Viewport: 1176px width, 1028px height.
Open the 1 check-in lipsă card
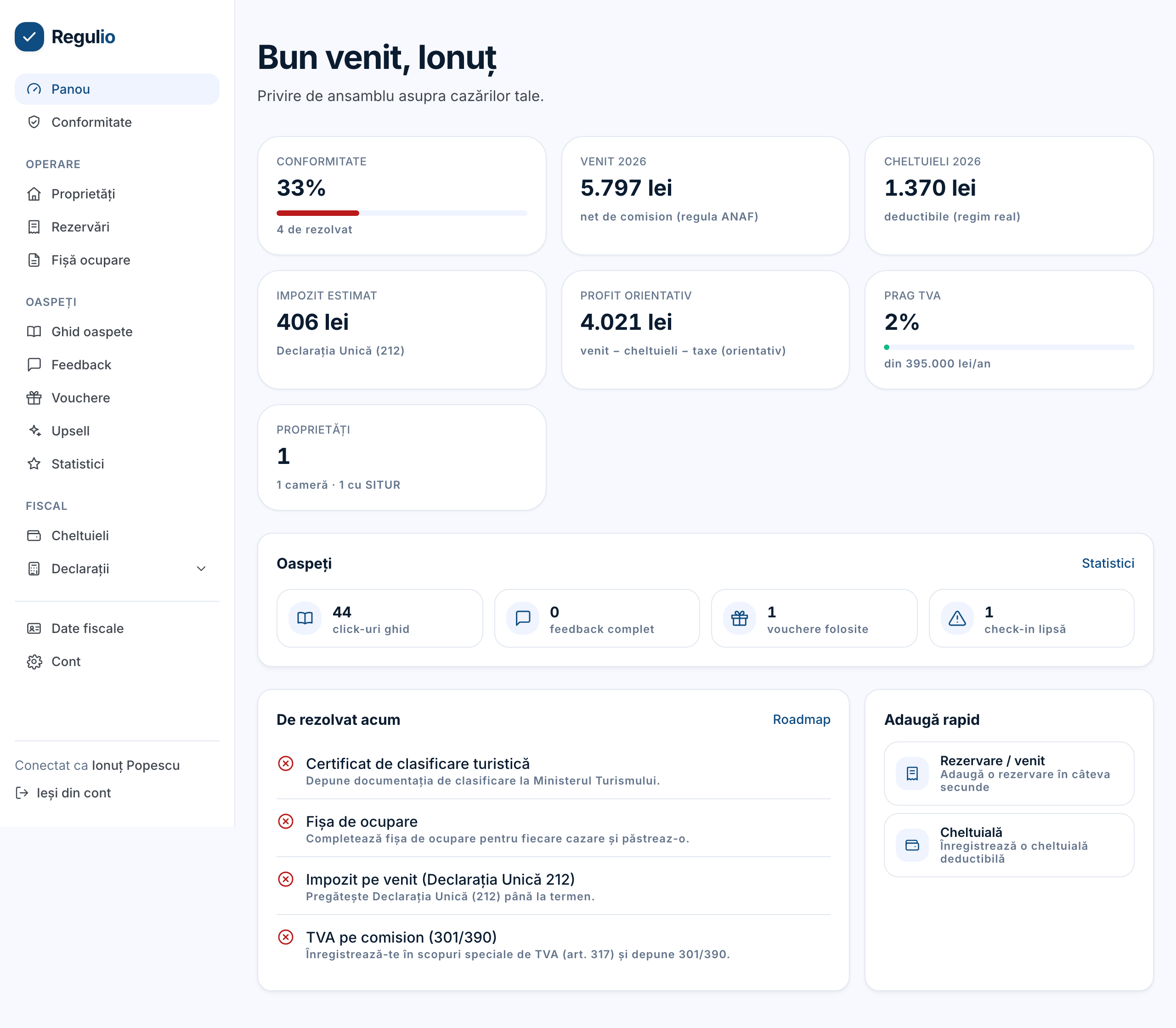[x=1031, y=618]
